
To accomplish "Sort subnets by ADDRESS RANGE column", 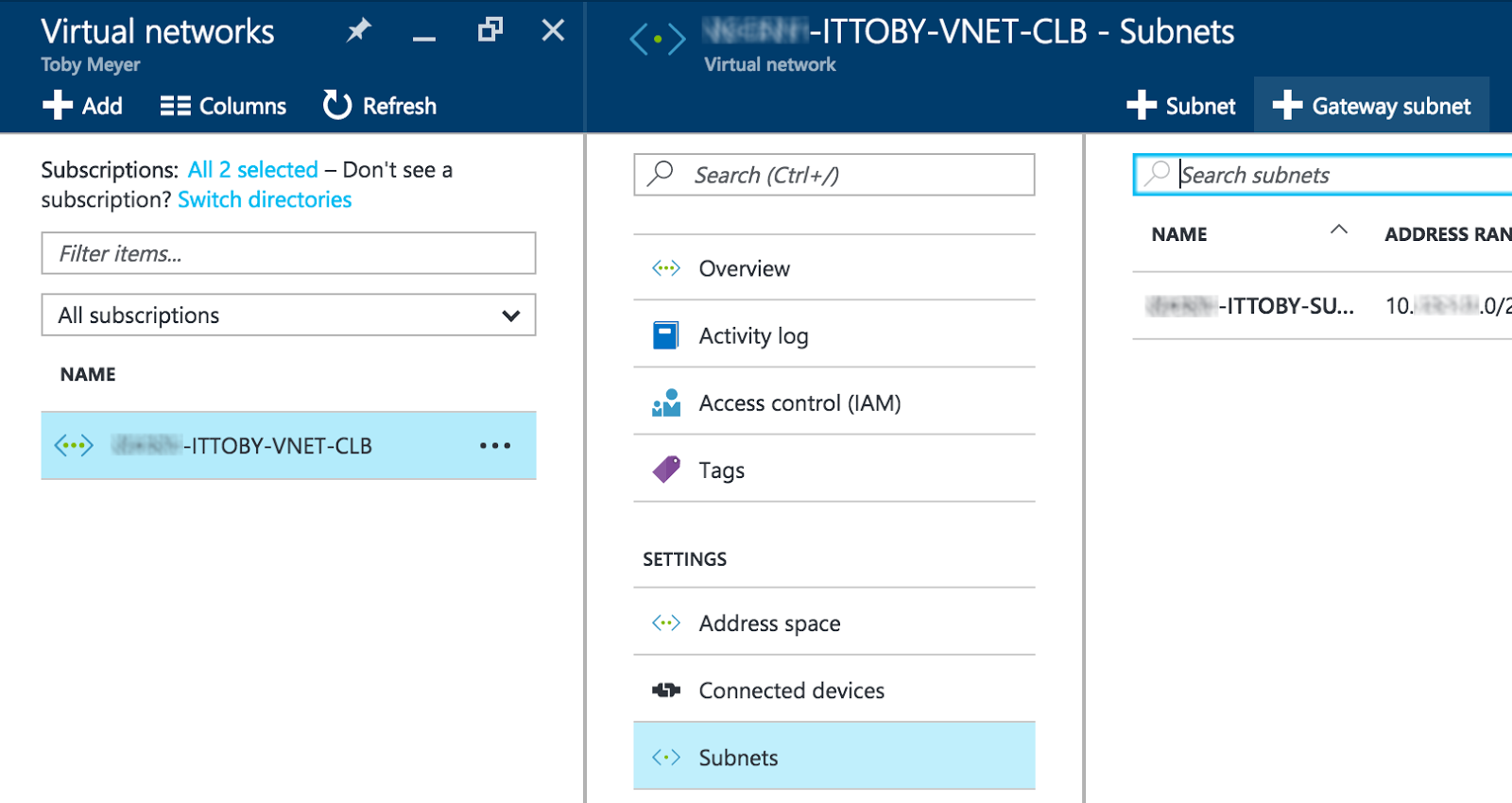I will tap(1448, 234).
